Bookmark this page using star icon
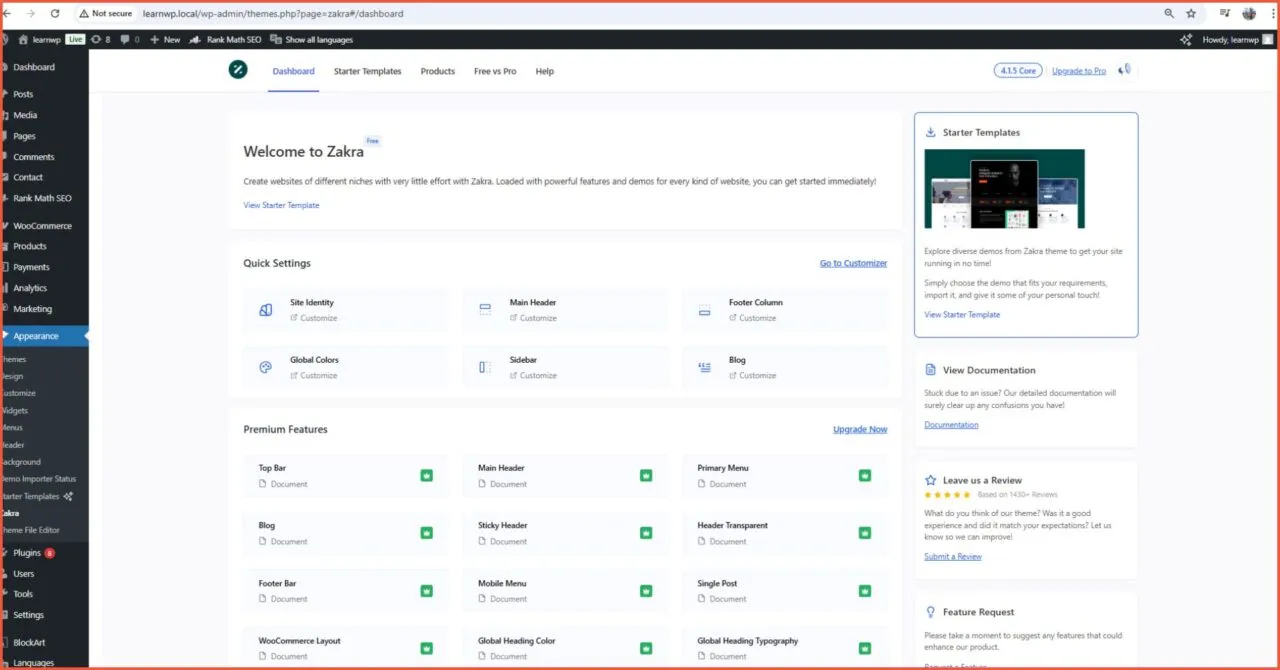 [1191, 14]
